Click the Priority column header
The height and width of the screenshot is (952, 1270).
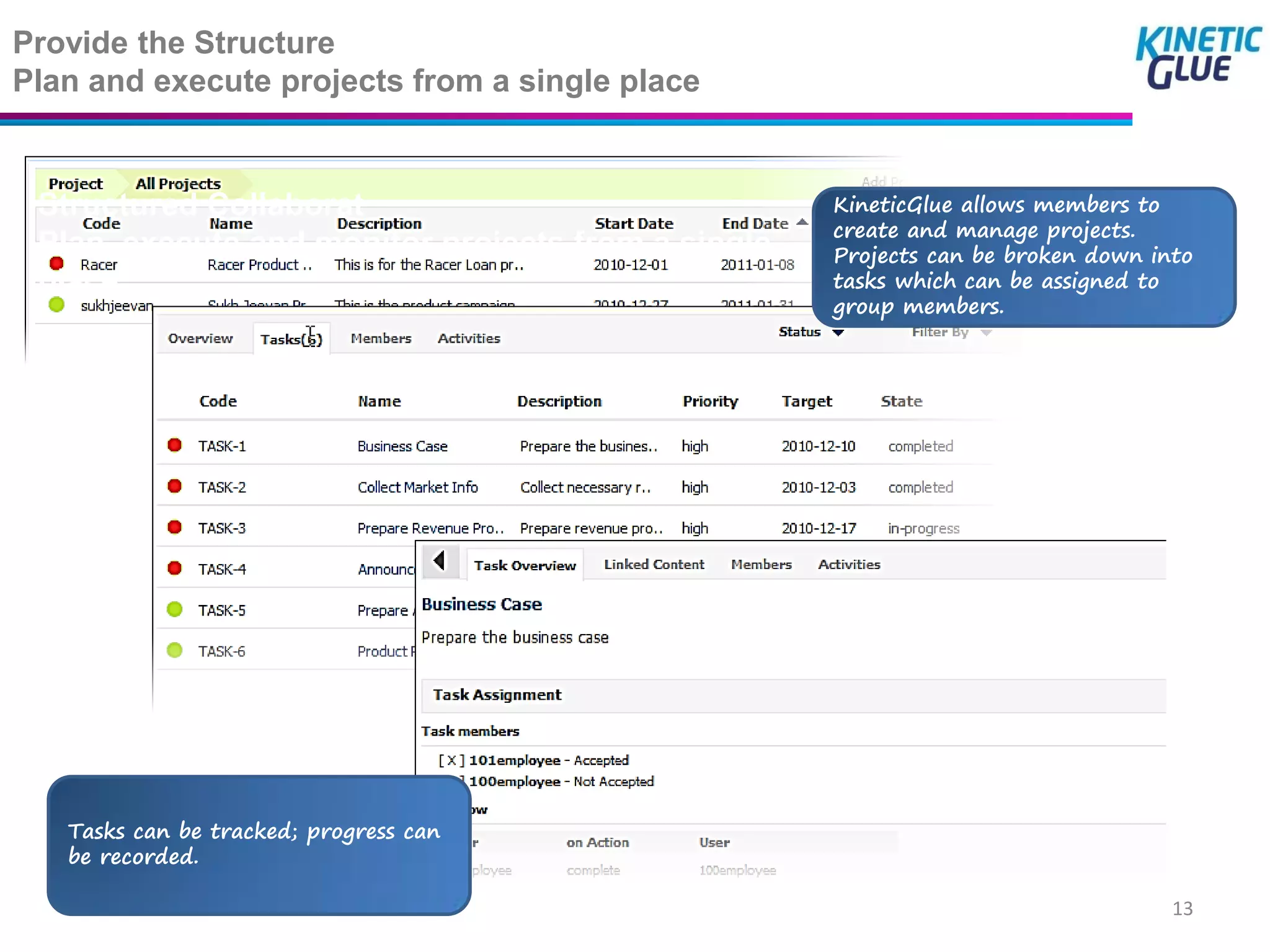point(711,401)
